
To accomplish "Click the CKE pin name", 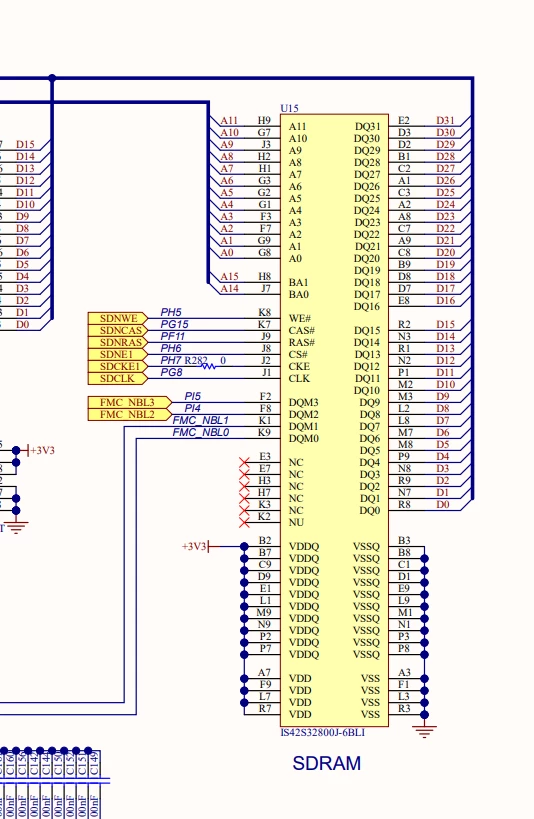I will coord(299,366).
